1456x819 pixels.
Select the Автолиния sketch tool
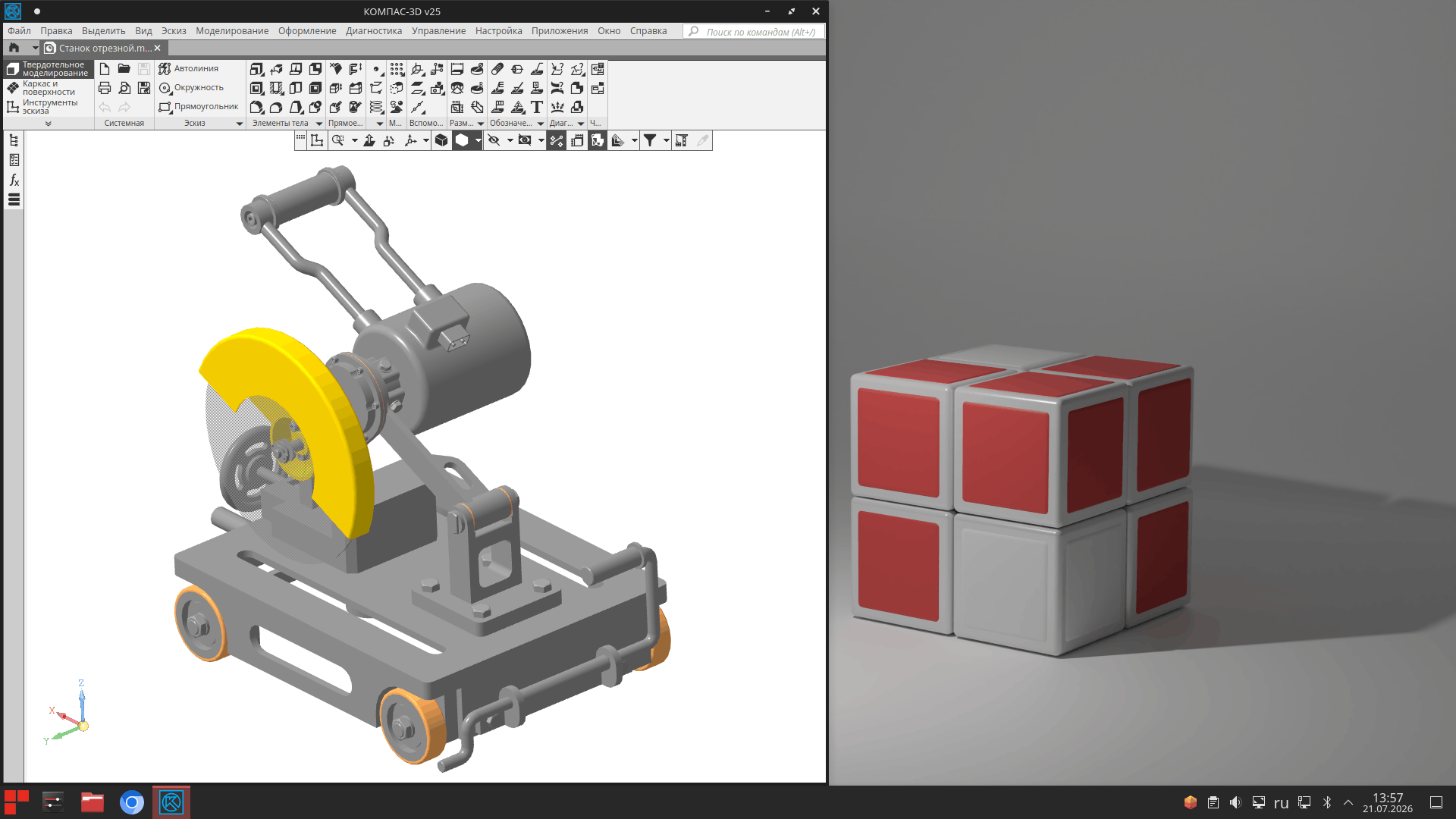pos(189,68)
